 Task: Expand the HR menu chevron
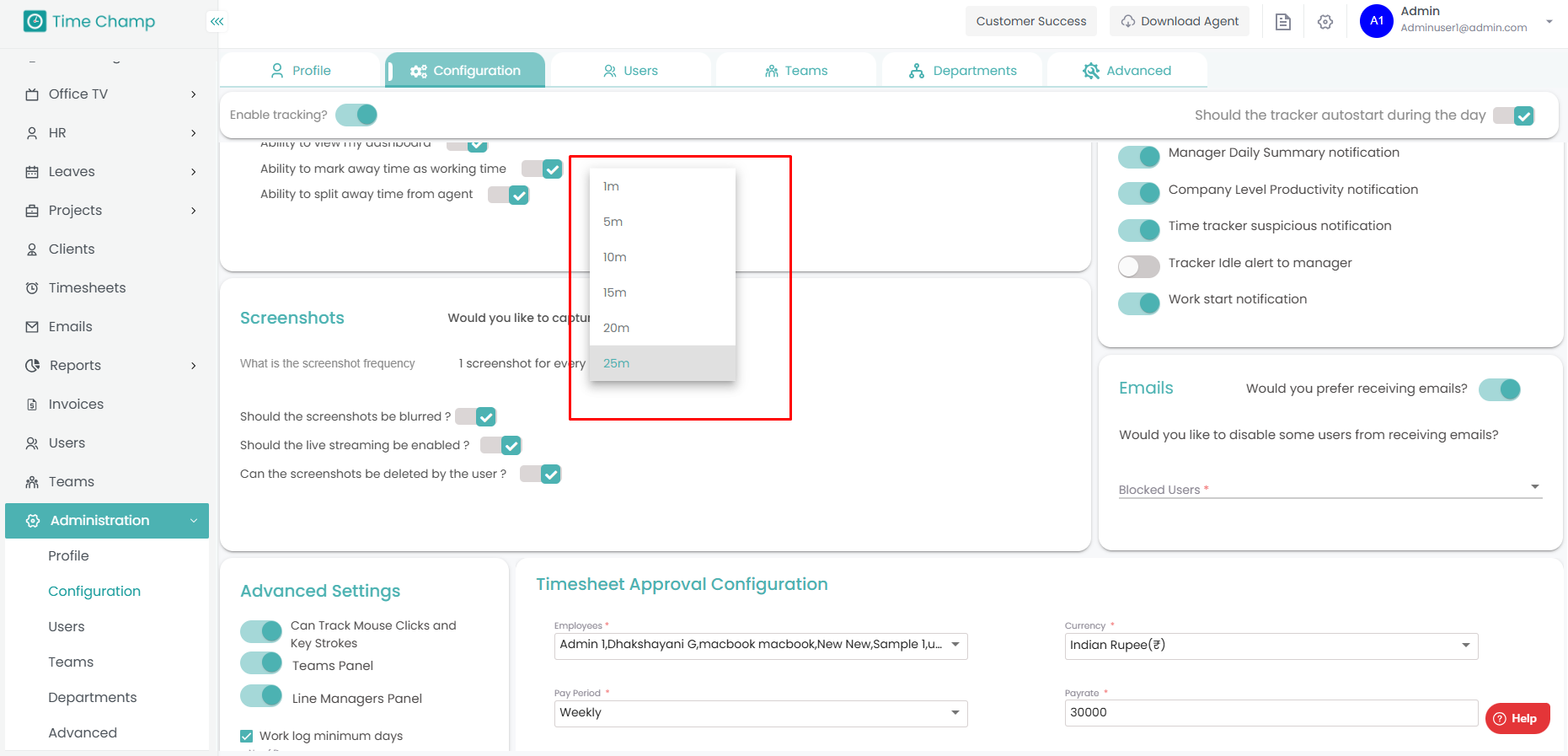(194, 133)
